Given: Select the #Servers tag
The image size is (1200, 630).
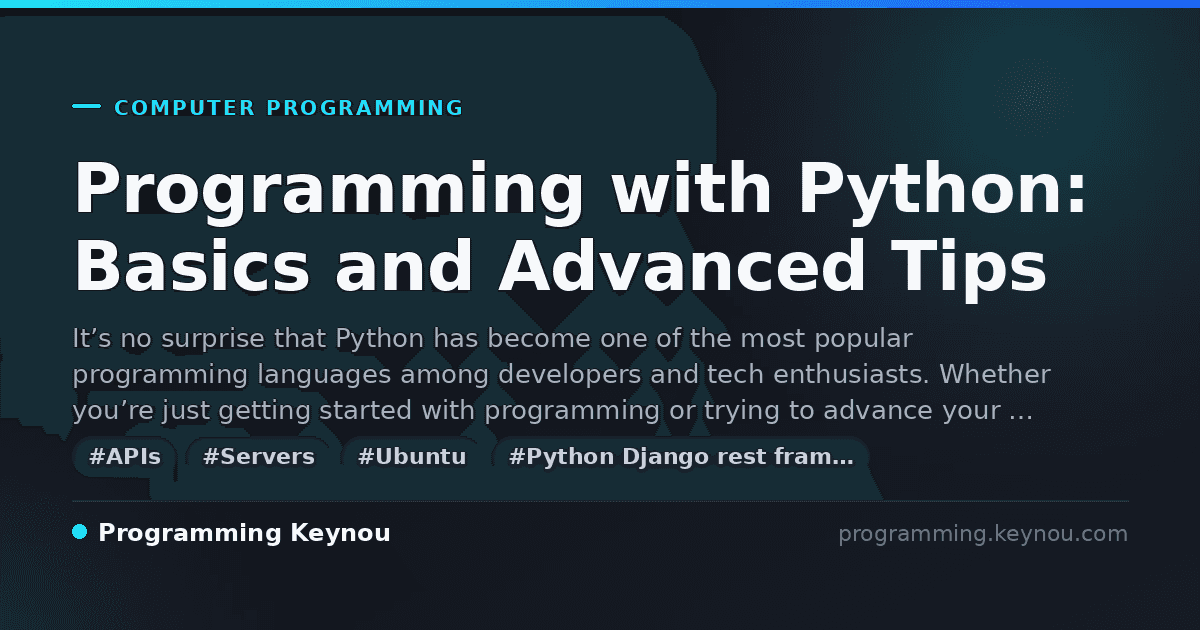Looking at the screenshot, I should click(x=258, y=457).
